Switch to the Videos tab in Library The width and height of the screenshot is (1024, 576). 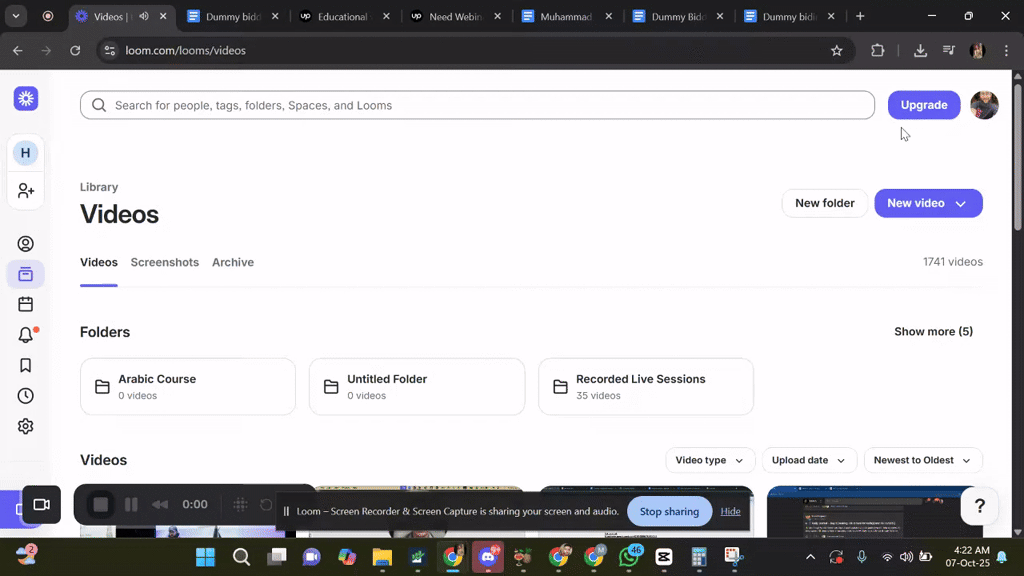(x=99, y=263)
